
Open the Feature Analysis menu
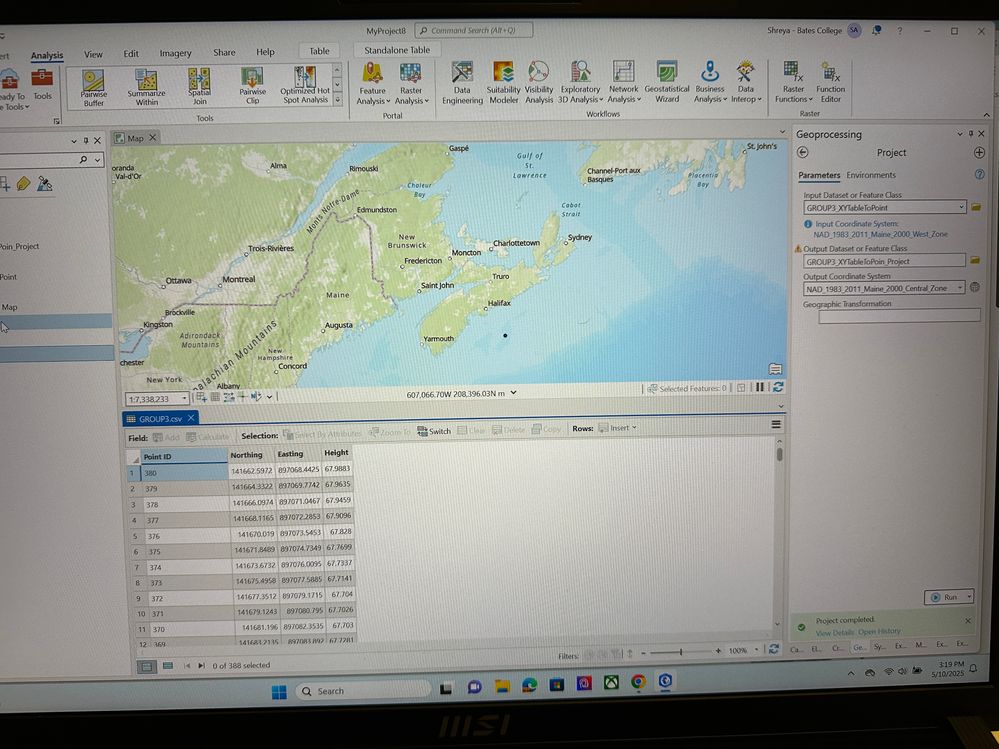click(373, 83)
